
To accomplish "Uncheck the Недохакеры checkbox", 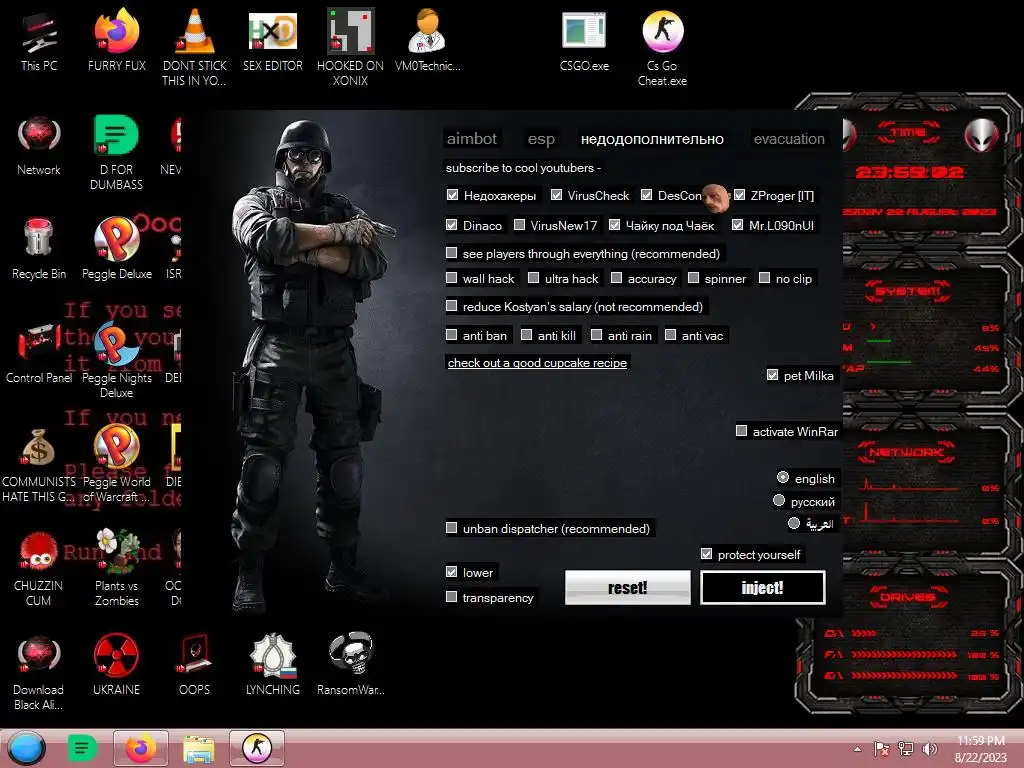I will point(452,195).
